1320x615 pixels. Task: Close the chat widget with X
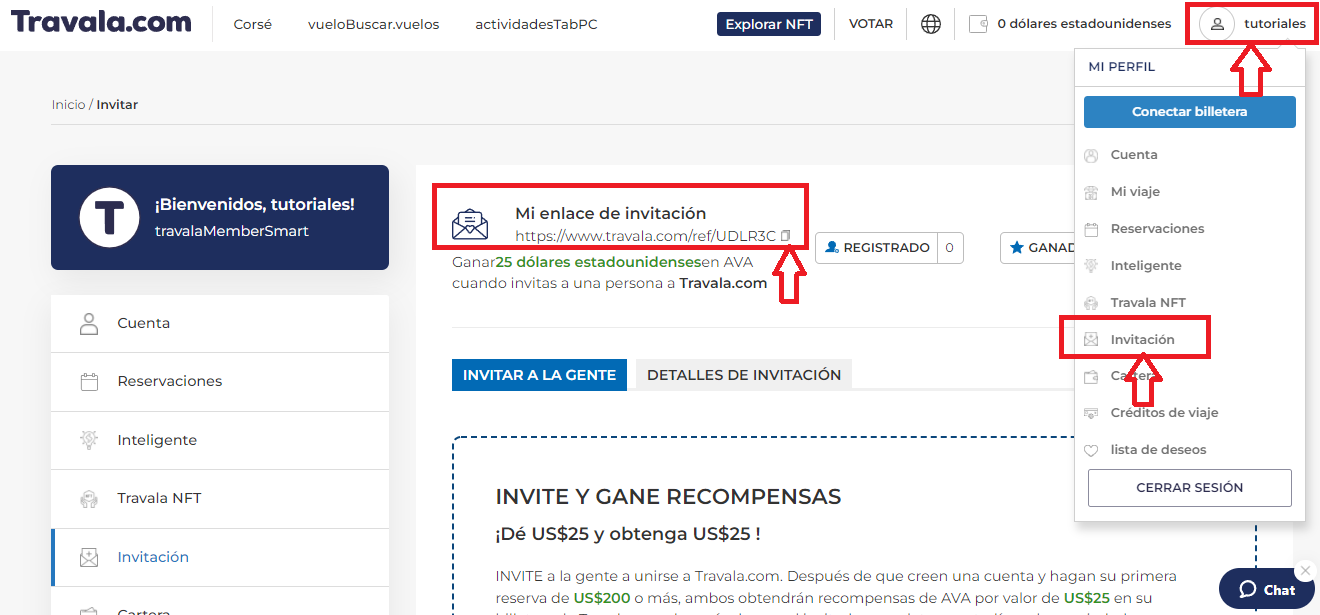tap(1304, 571)
